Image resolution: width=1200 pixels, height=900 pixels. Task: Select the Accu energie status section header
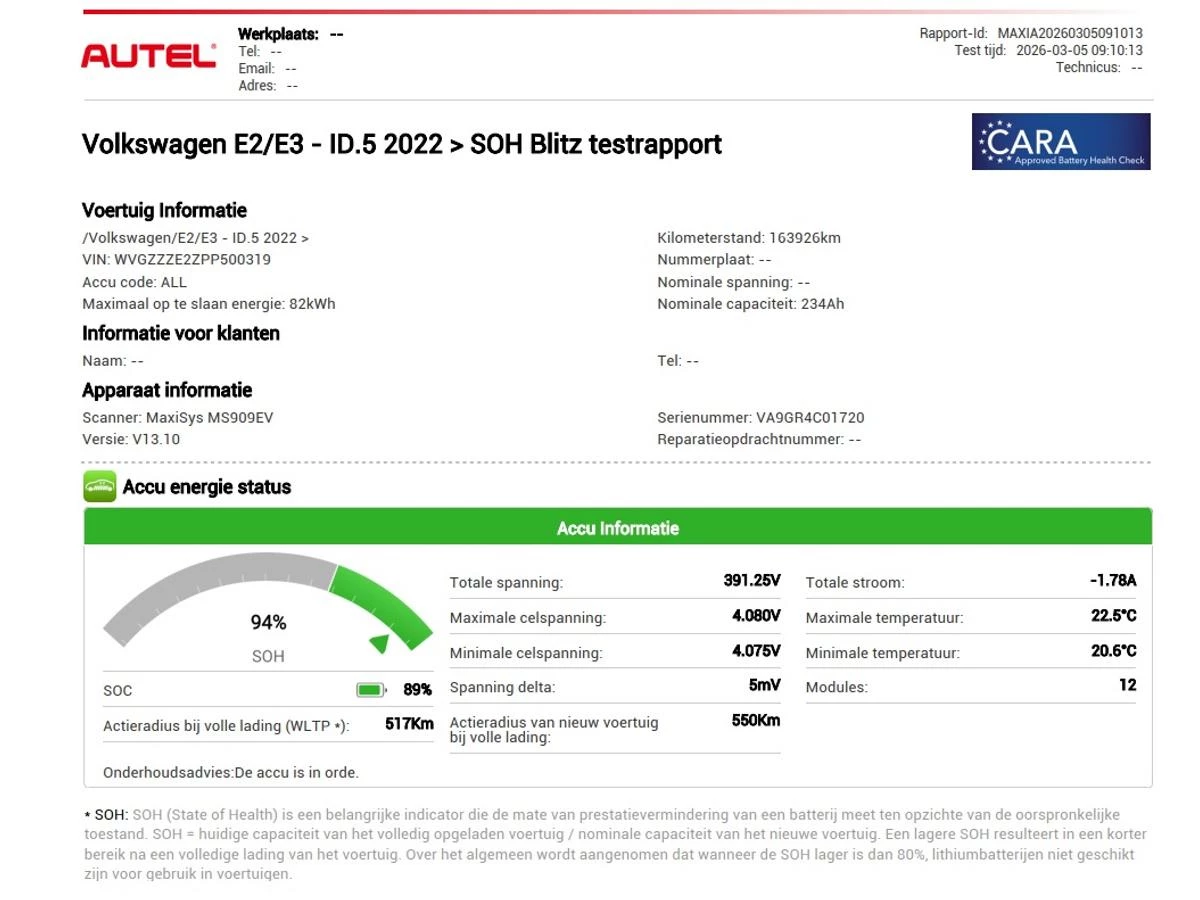coord(206,487)
